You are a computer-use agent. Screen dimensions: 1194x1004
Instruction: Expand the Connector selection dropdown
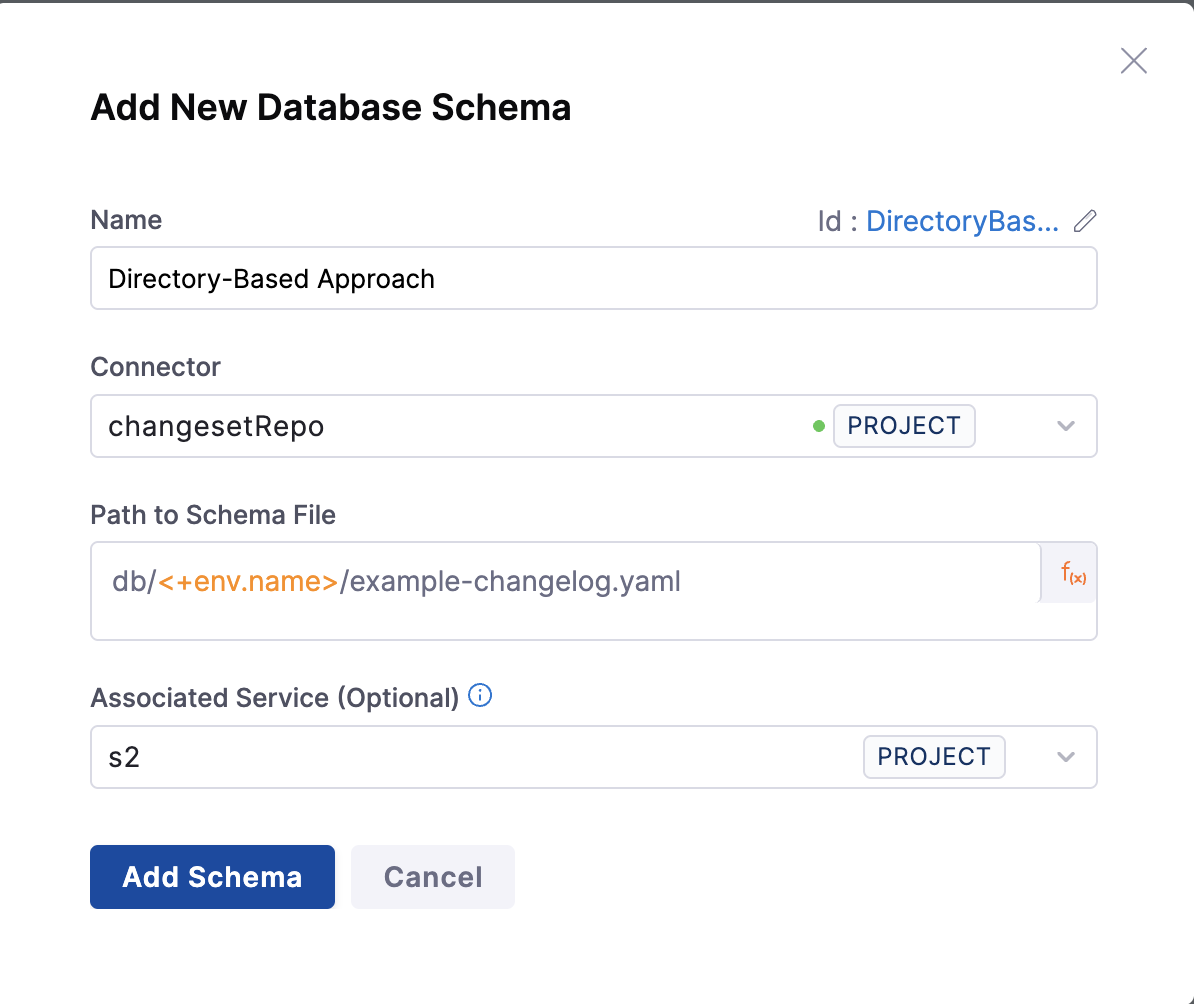point(1066,425)
